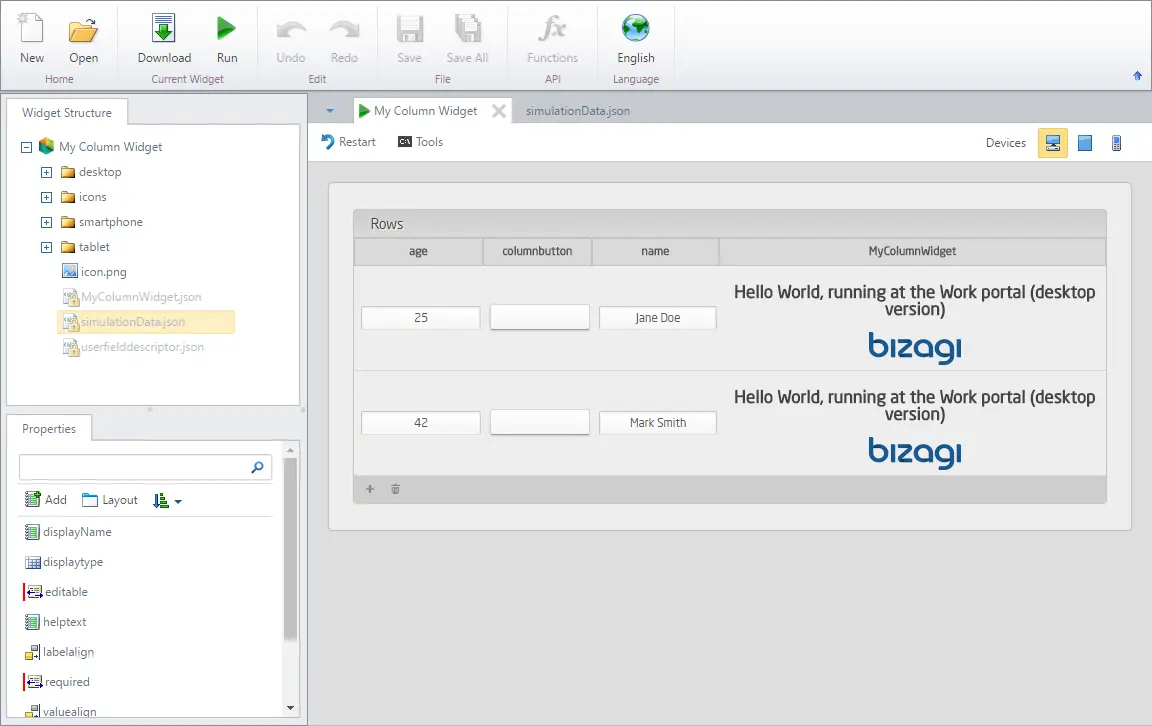Open the property sort order dropdown
Viewport: 1152px width, 726px height.
pos(167,500)
